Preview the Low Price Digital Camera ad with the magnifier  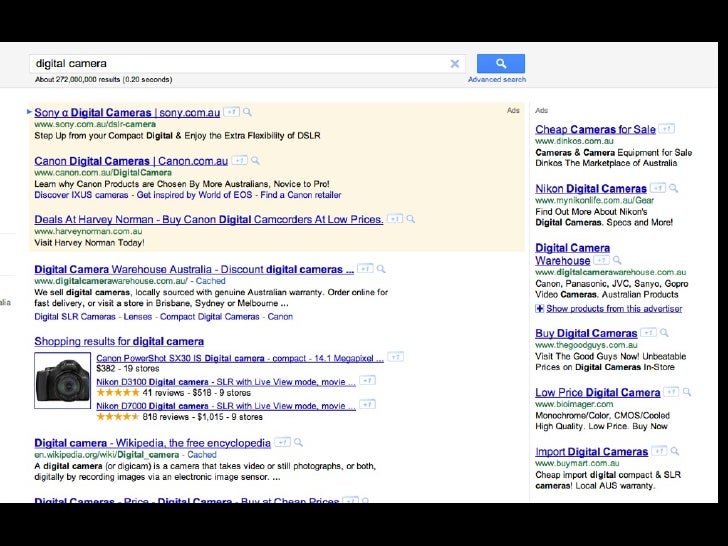687,392
